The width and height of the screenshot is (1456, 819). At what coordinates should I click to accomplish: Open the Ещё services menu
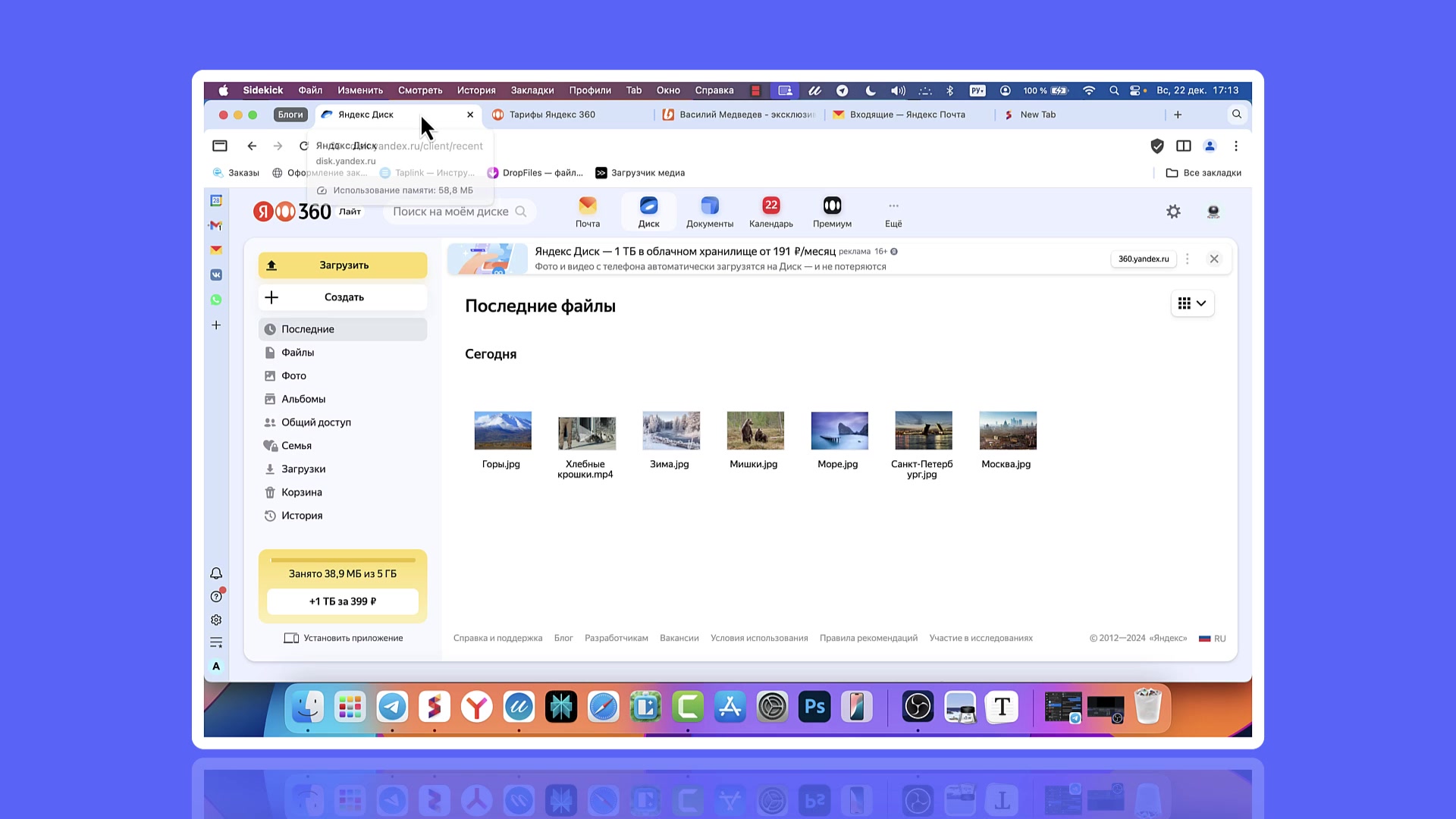coord(893,212)
